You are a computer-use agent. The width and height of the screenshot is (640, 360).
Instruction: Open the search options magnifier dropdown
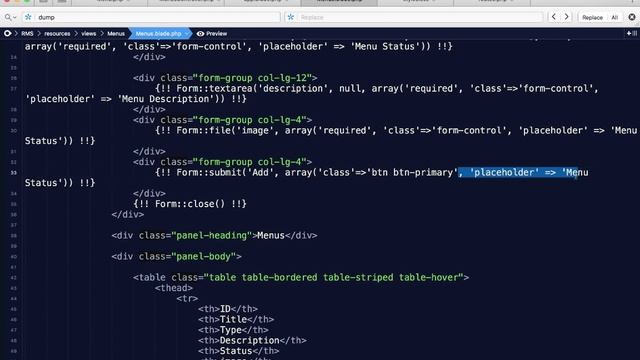(x=10, y=17)
